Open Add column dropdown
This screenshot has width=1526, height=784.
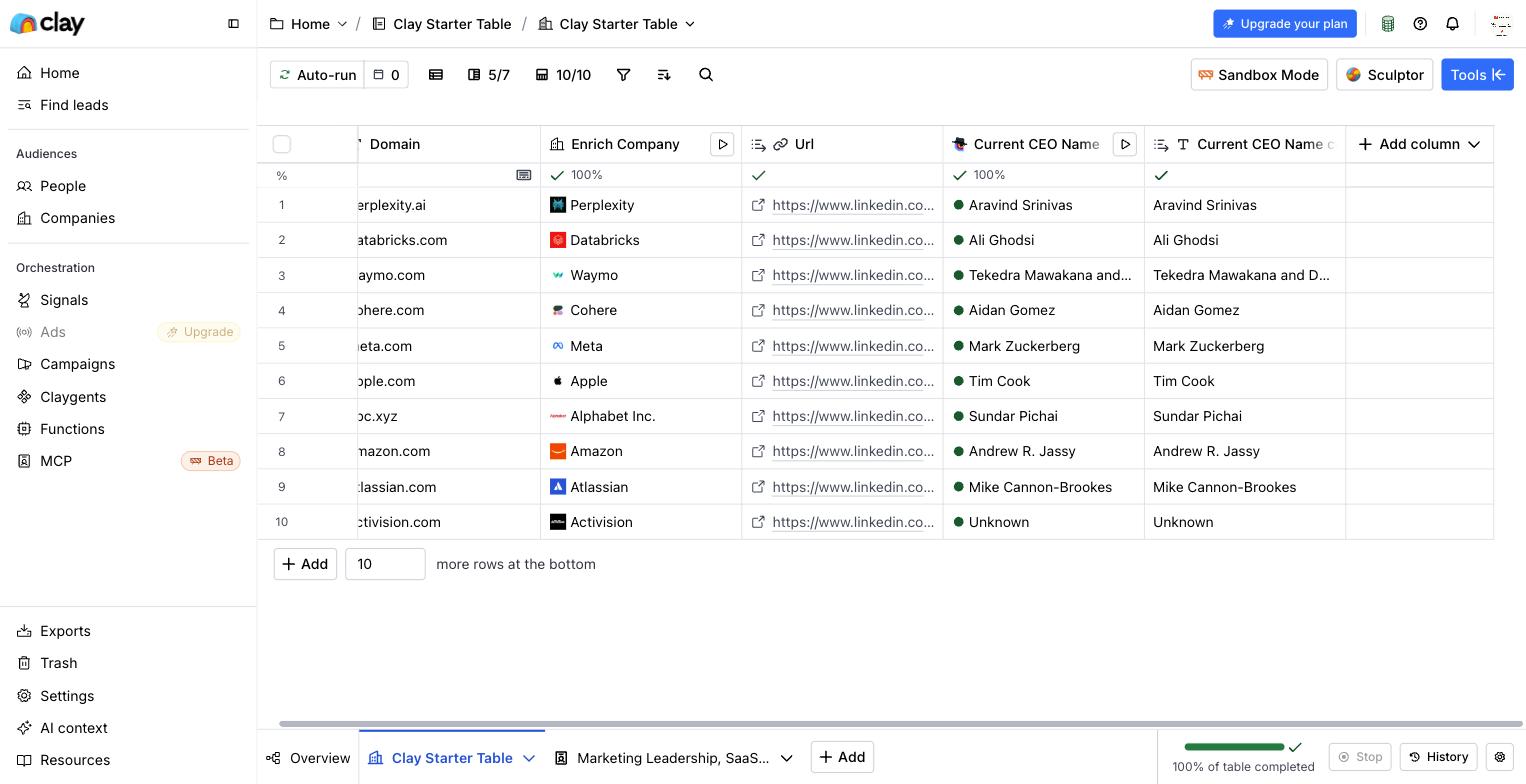(x=1419, y=144)
